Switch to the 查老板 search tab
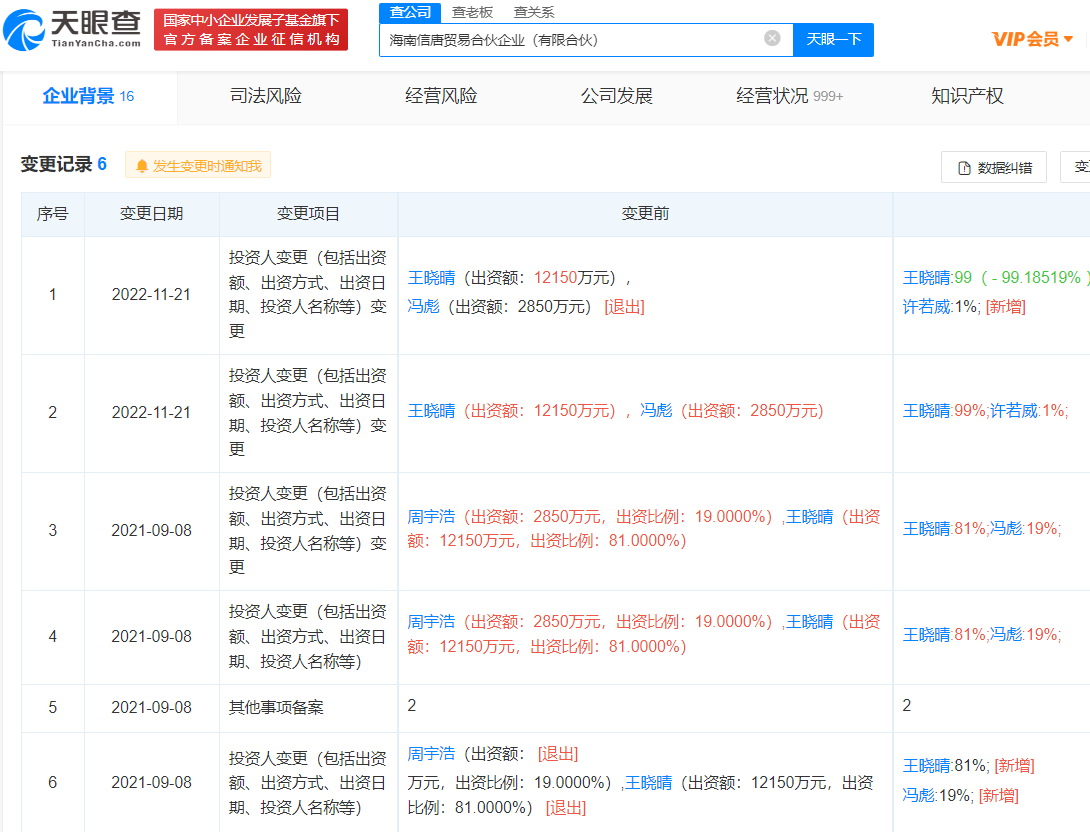Viewport: 1090px width, 832px height. pyautogui.click(x=472, y=12)
